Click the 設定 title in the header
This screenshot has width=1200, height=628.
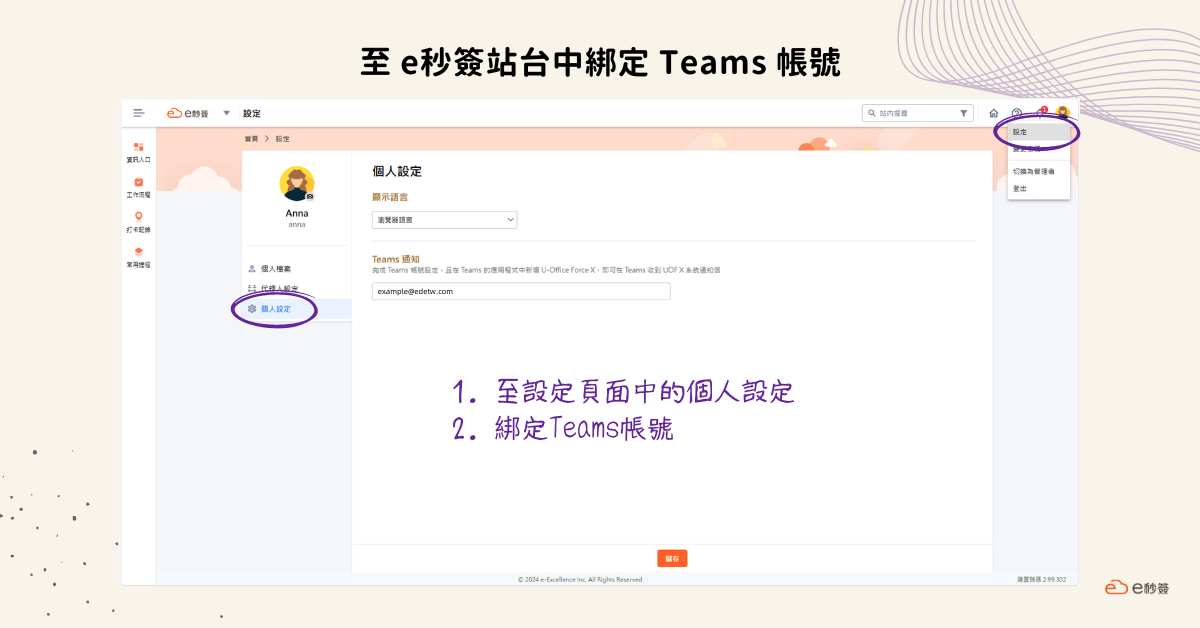click(x=252, y=114)
